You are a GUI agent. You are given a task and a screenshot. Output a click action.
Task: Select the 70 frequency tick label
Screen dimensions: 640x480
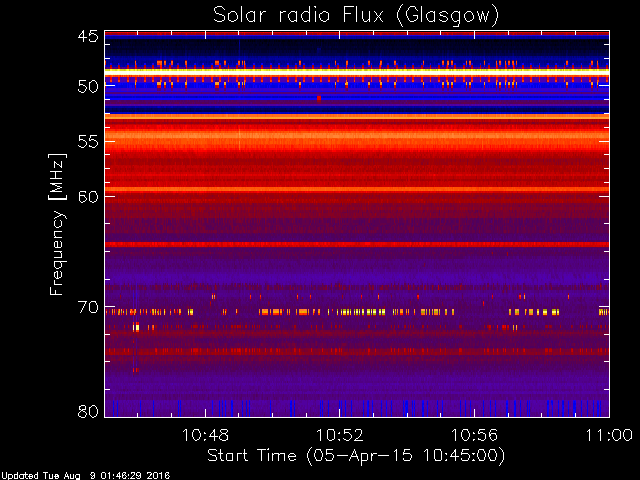pyautogui.click(x=88, y=307)
